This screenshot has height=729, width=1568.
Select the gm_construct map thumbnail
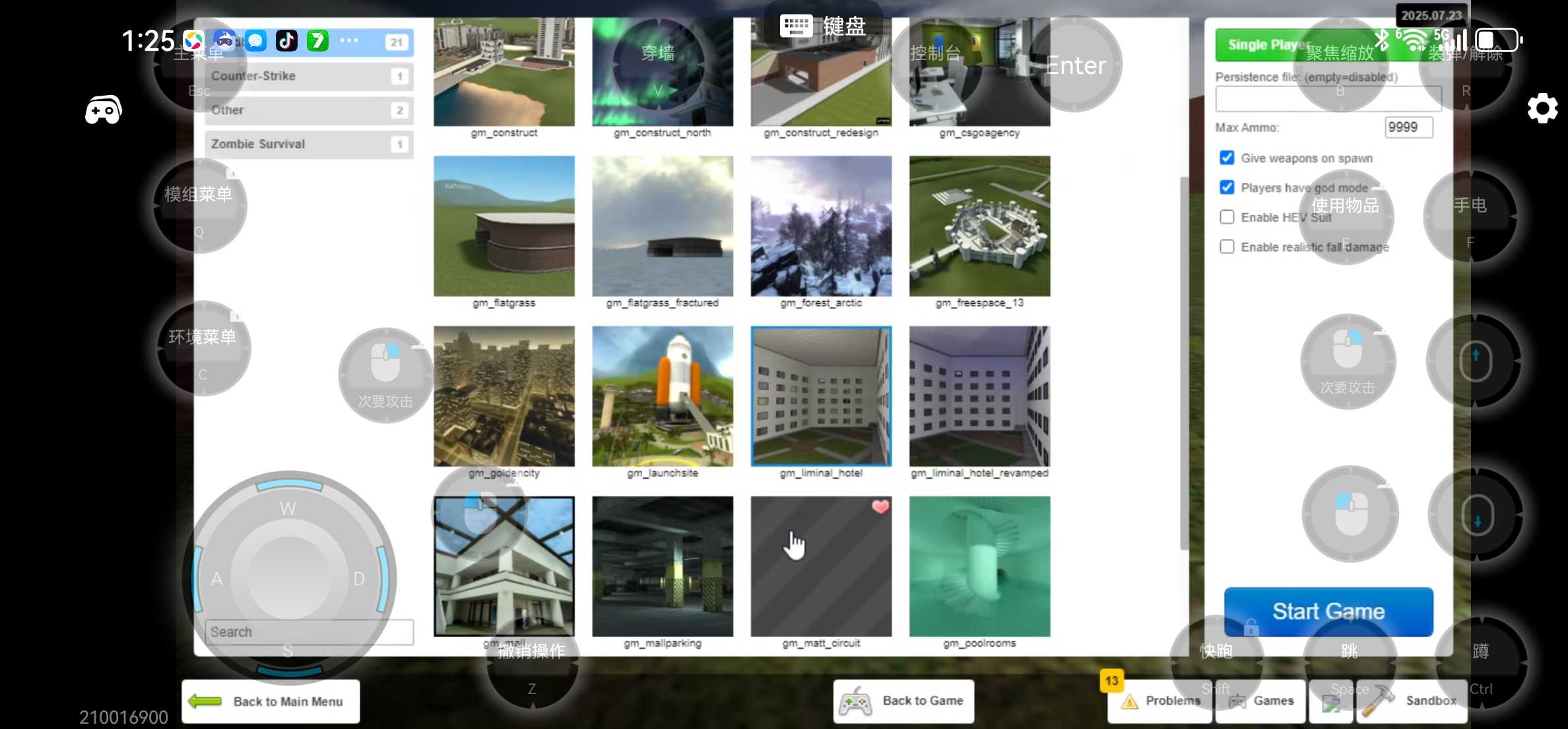point(504,71)
